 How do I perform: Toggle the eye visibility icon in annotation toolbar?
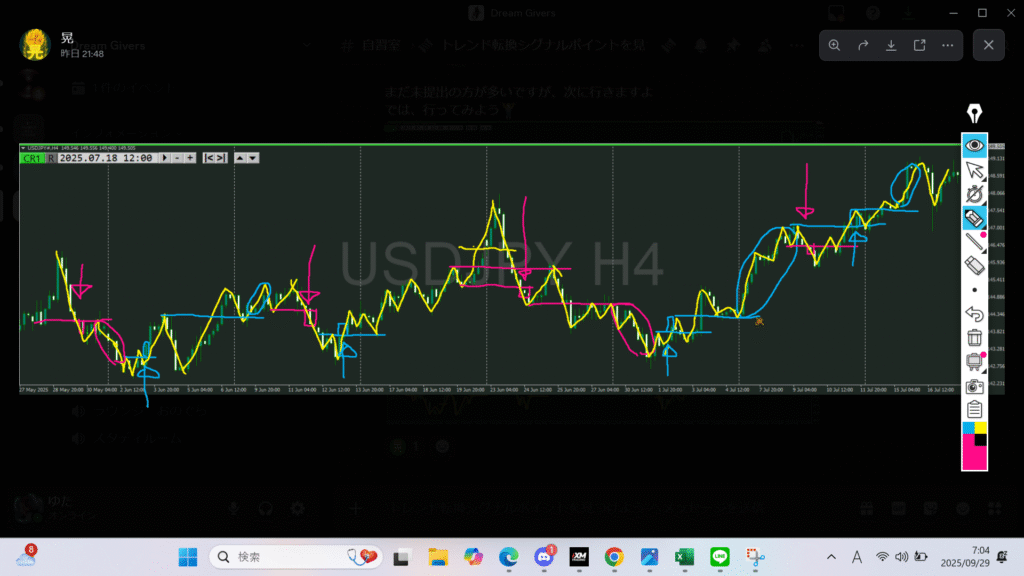point(974,145)
